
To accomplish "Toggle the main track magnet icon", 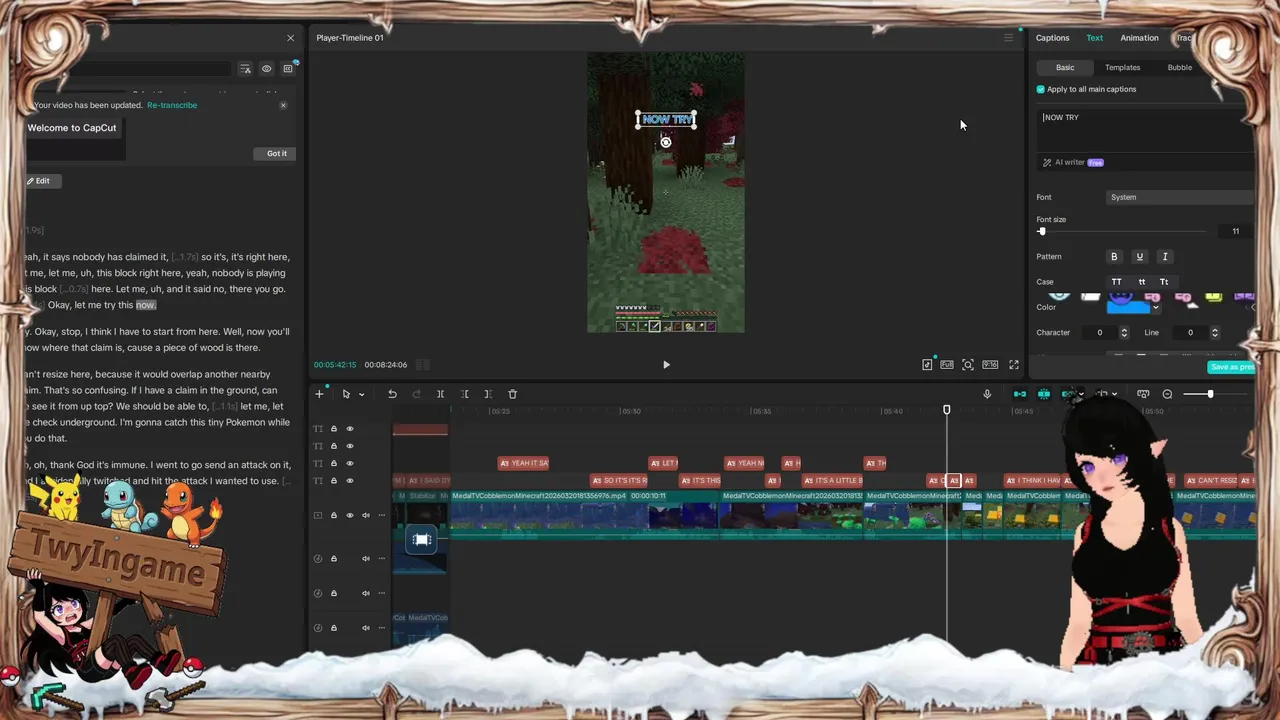I will (1020, 394).
